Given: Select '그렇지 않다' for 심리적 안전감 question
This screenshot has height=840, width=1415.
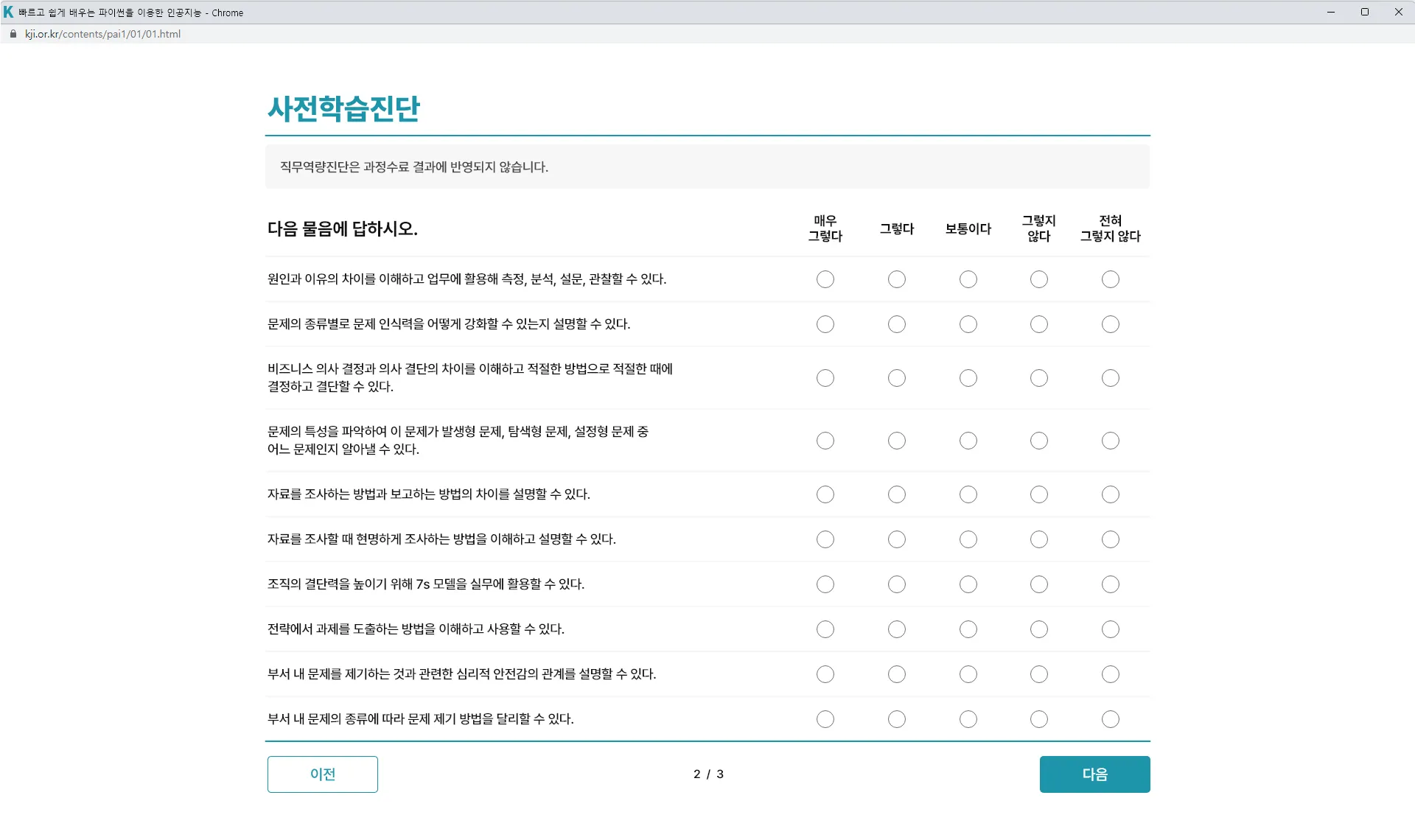Looking at the screenshot, I should click(x=1038, y=674).
